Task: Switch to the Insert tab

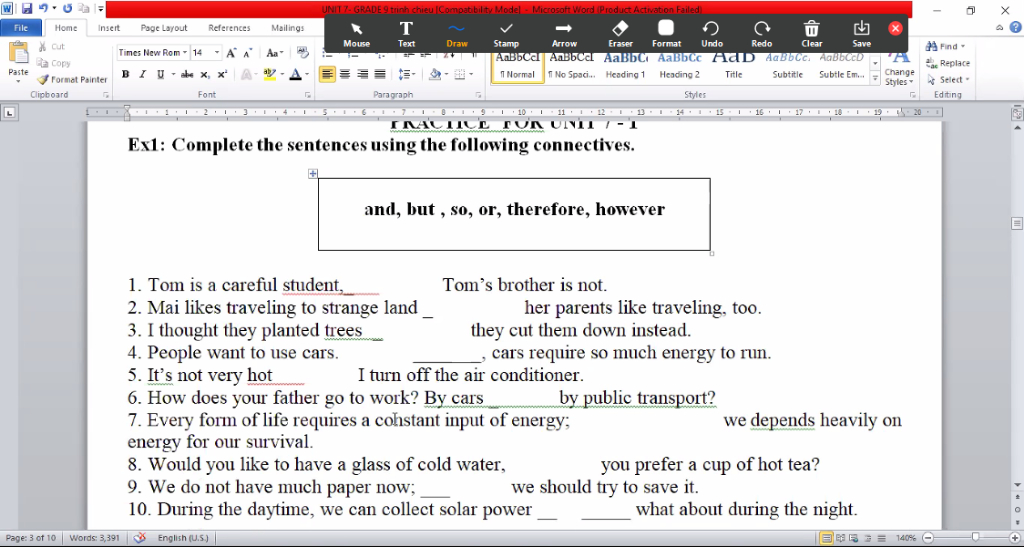Action: tap(109, 28)
